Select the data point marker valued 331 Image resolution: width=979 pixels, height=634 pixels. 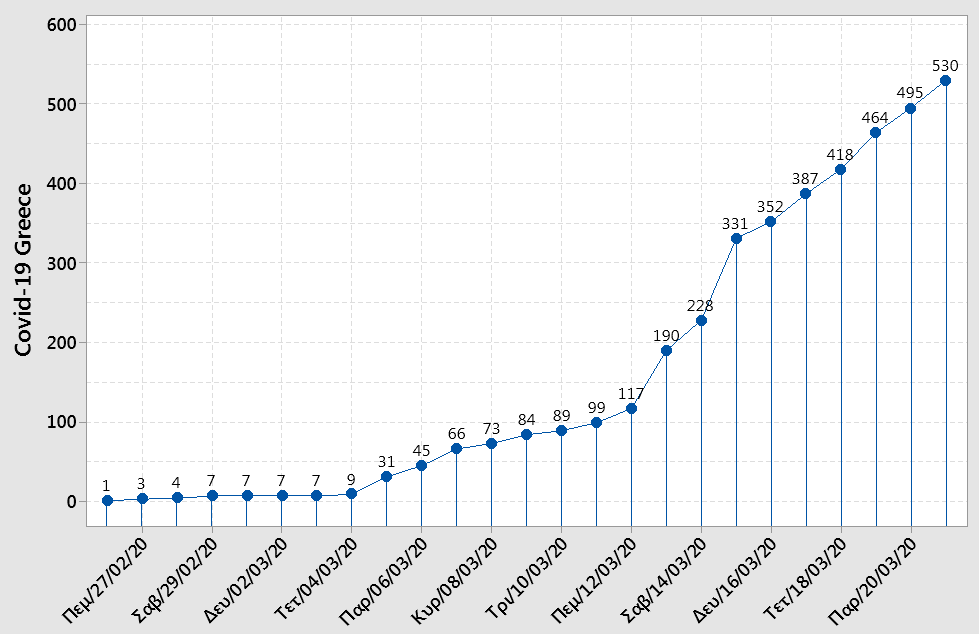[x=736, y=239]
